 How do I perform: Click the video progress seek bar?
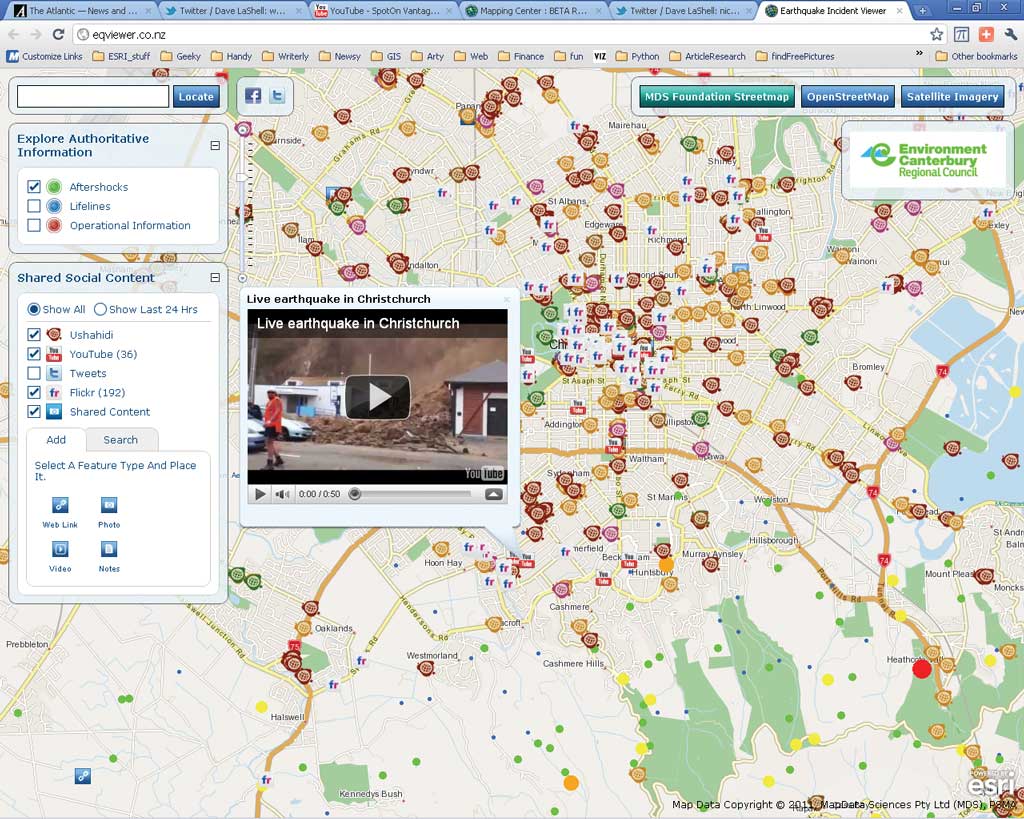[x=411, y=494]
